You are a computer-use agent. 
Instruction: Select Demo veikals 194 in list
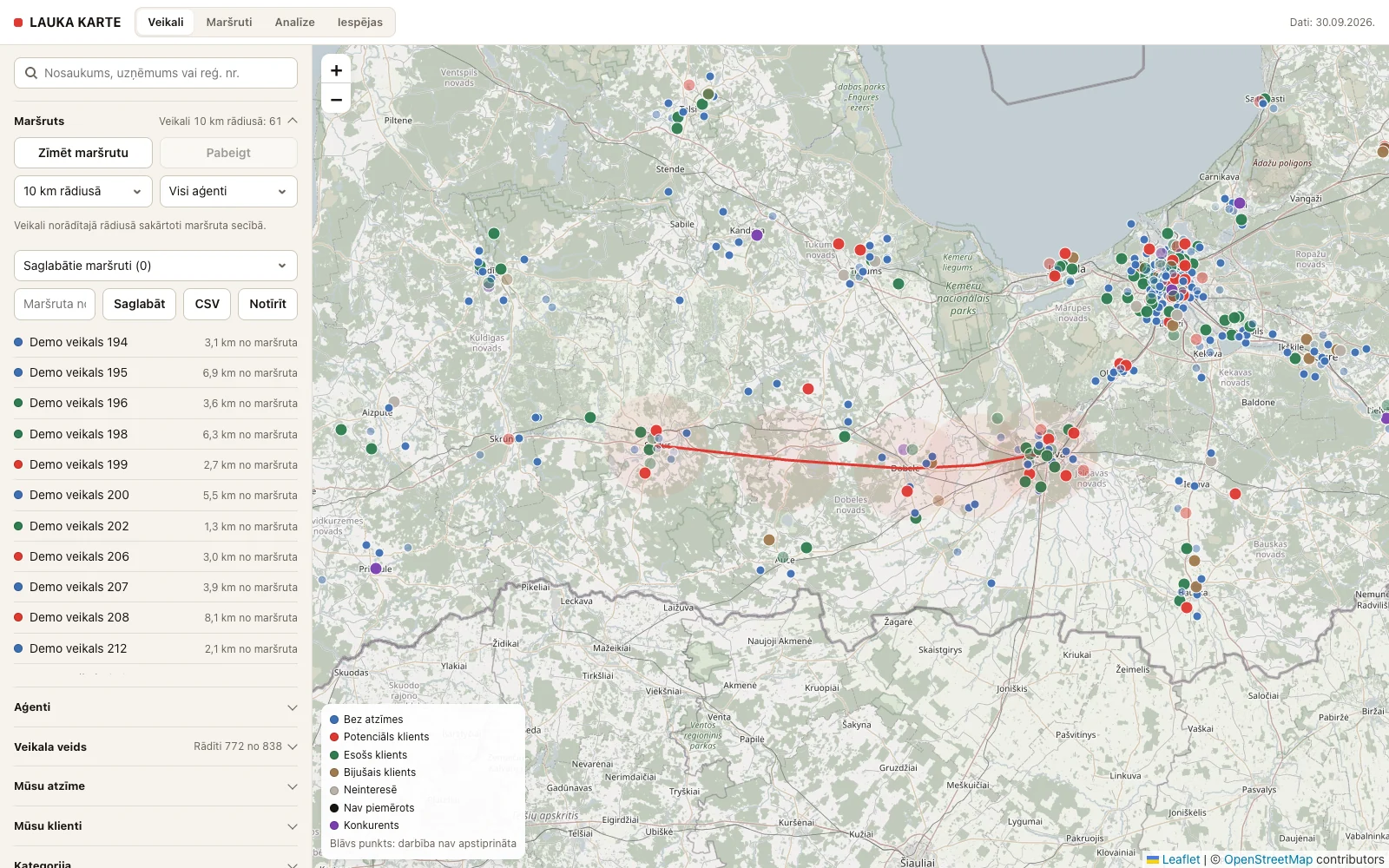pos(155,342)
